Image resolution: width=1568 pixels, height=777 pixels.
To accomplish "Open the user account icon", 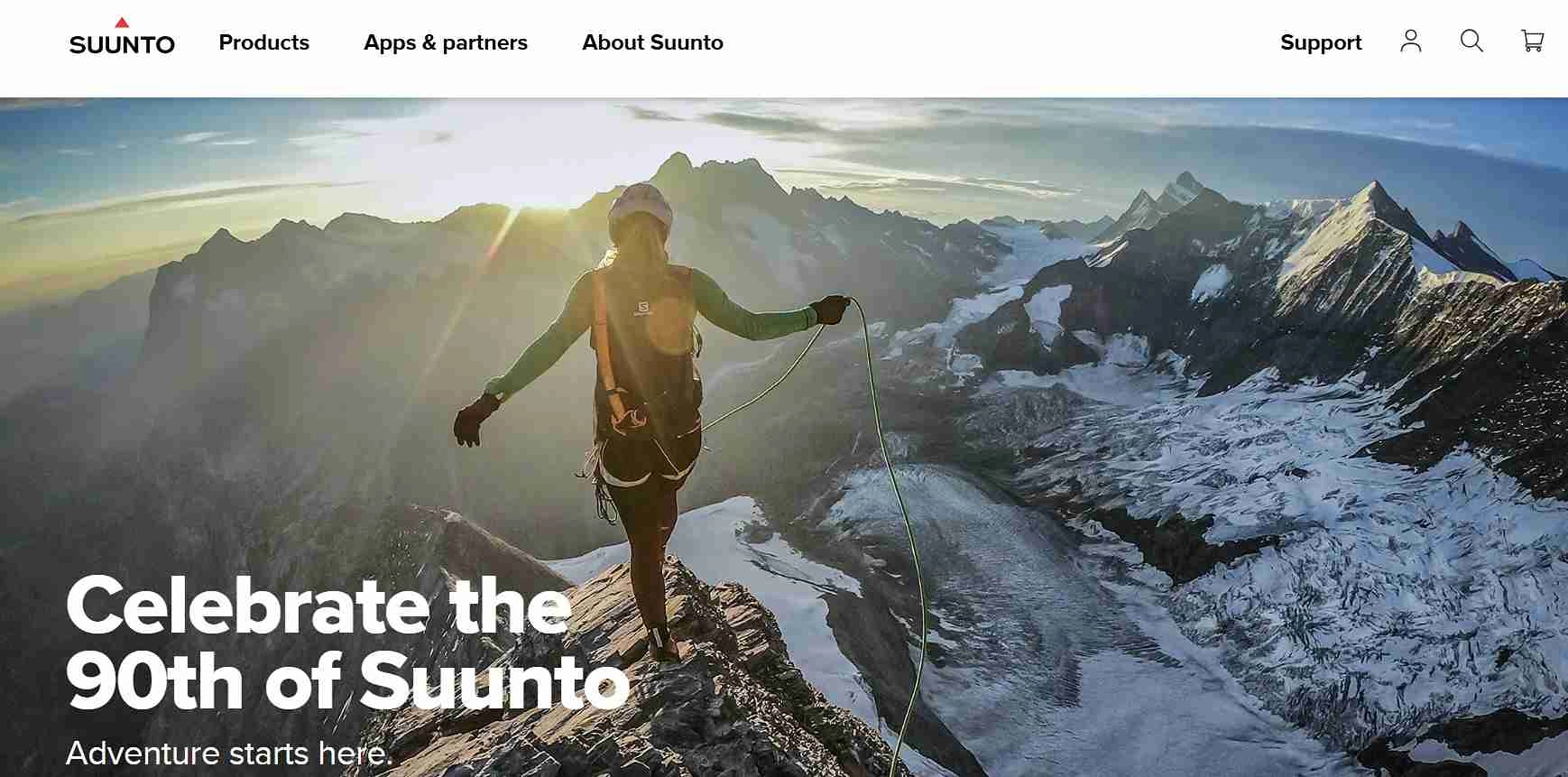I will 1411,42.
